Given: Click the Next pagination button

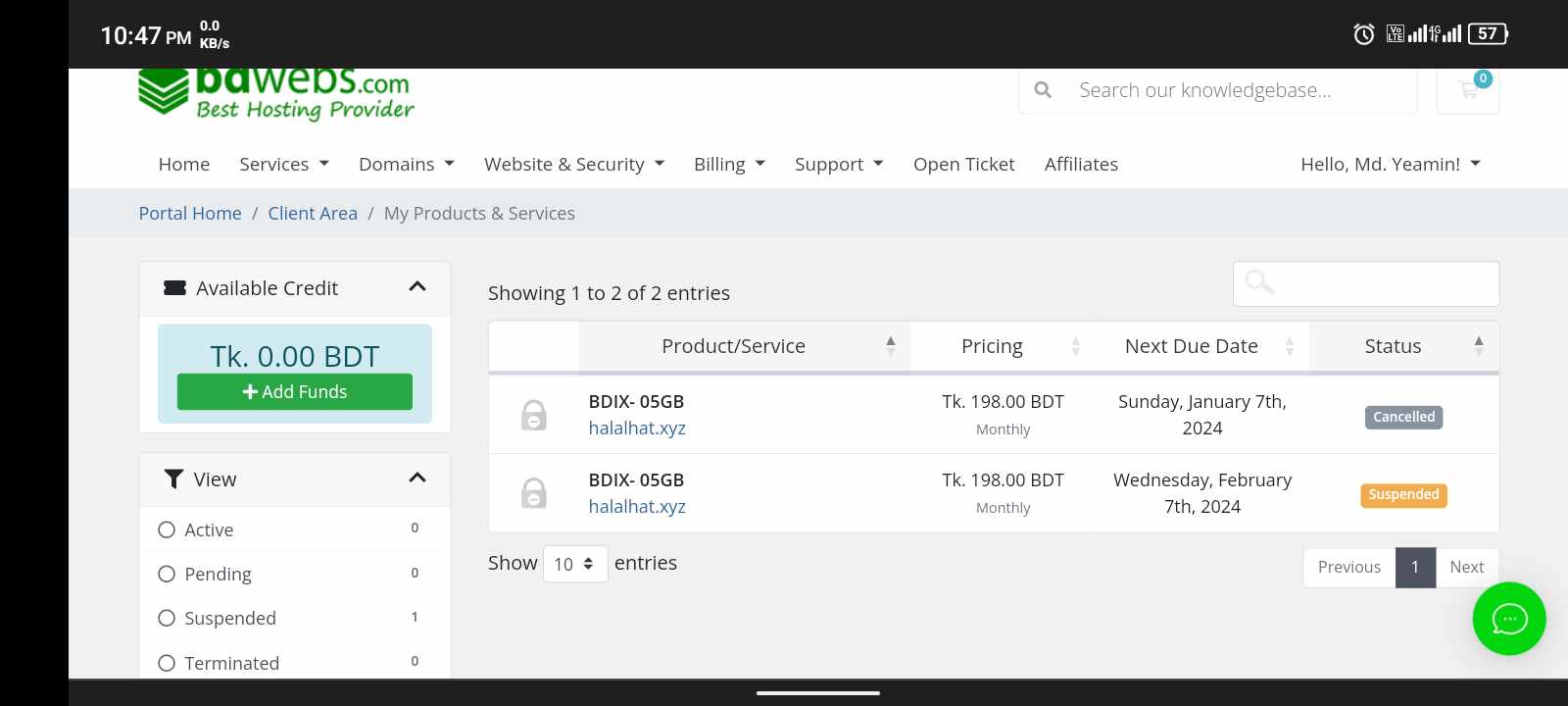Looking at the screenshot, I should [x=1467, y=567].
